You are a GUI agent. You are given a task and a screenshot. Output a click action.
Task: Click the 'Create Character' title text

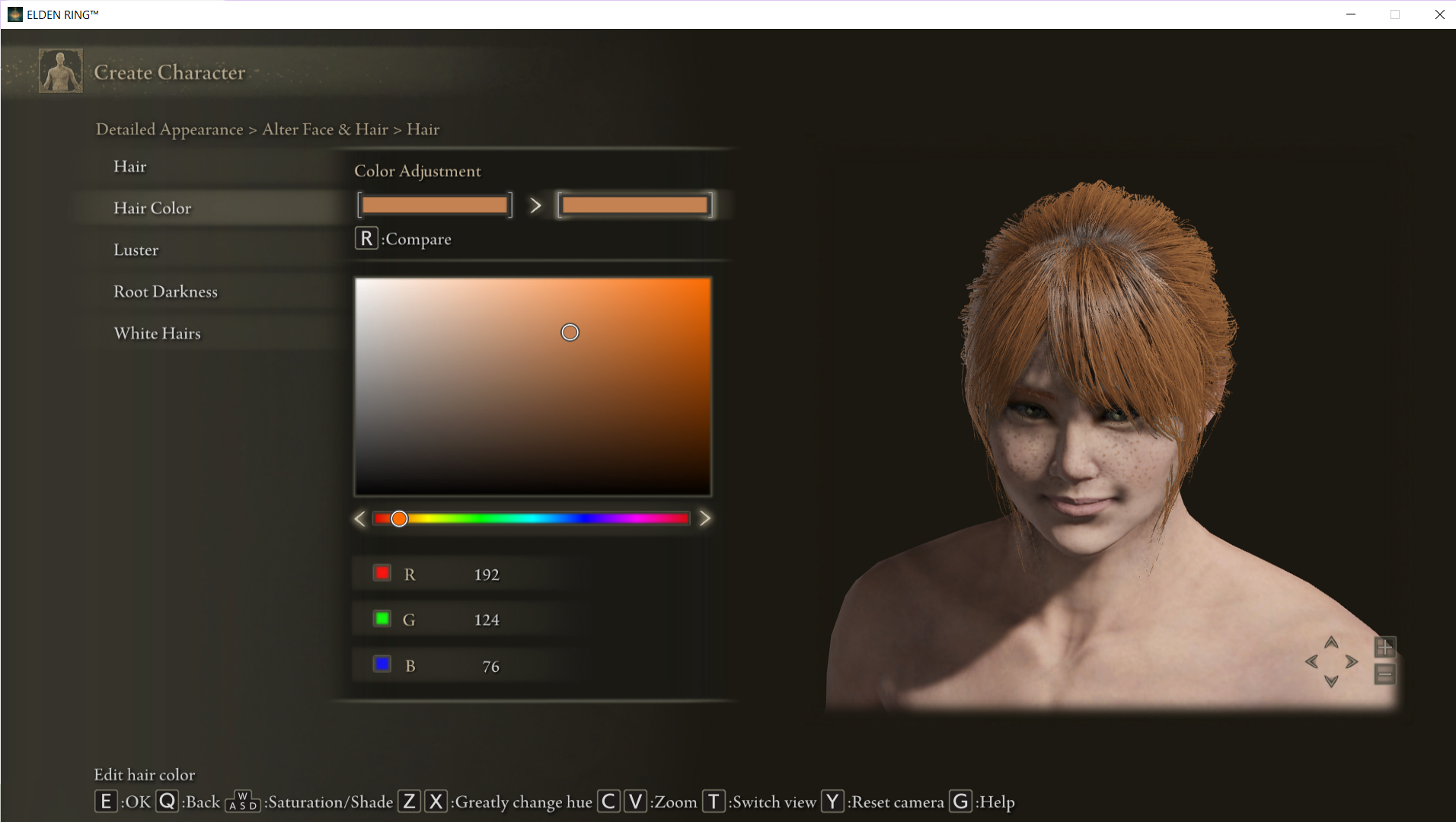[x=170, y=72]
